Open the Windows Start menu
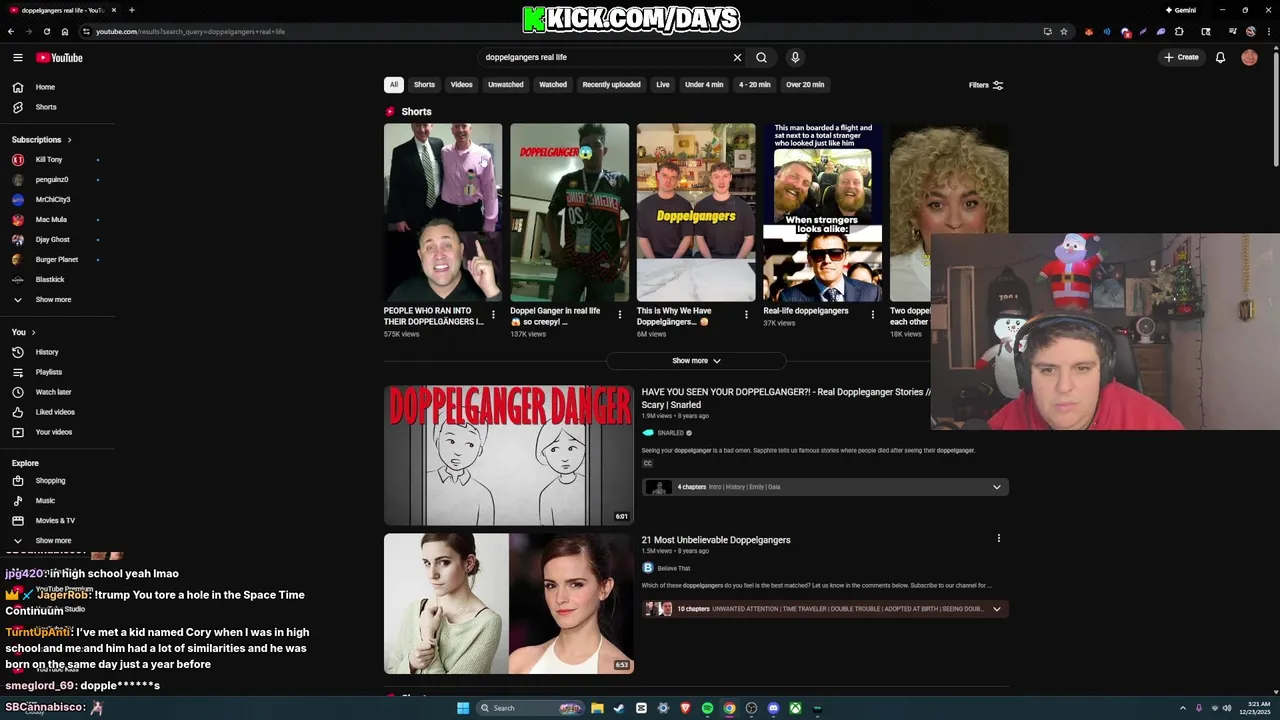1280x720 pixels. (x=463, y=708)
